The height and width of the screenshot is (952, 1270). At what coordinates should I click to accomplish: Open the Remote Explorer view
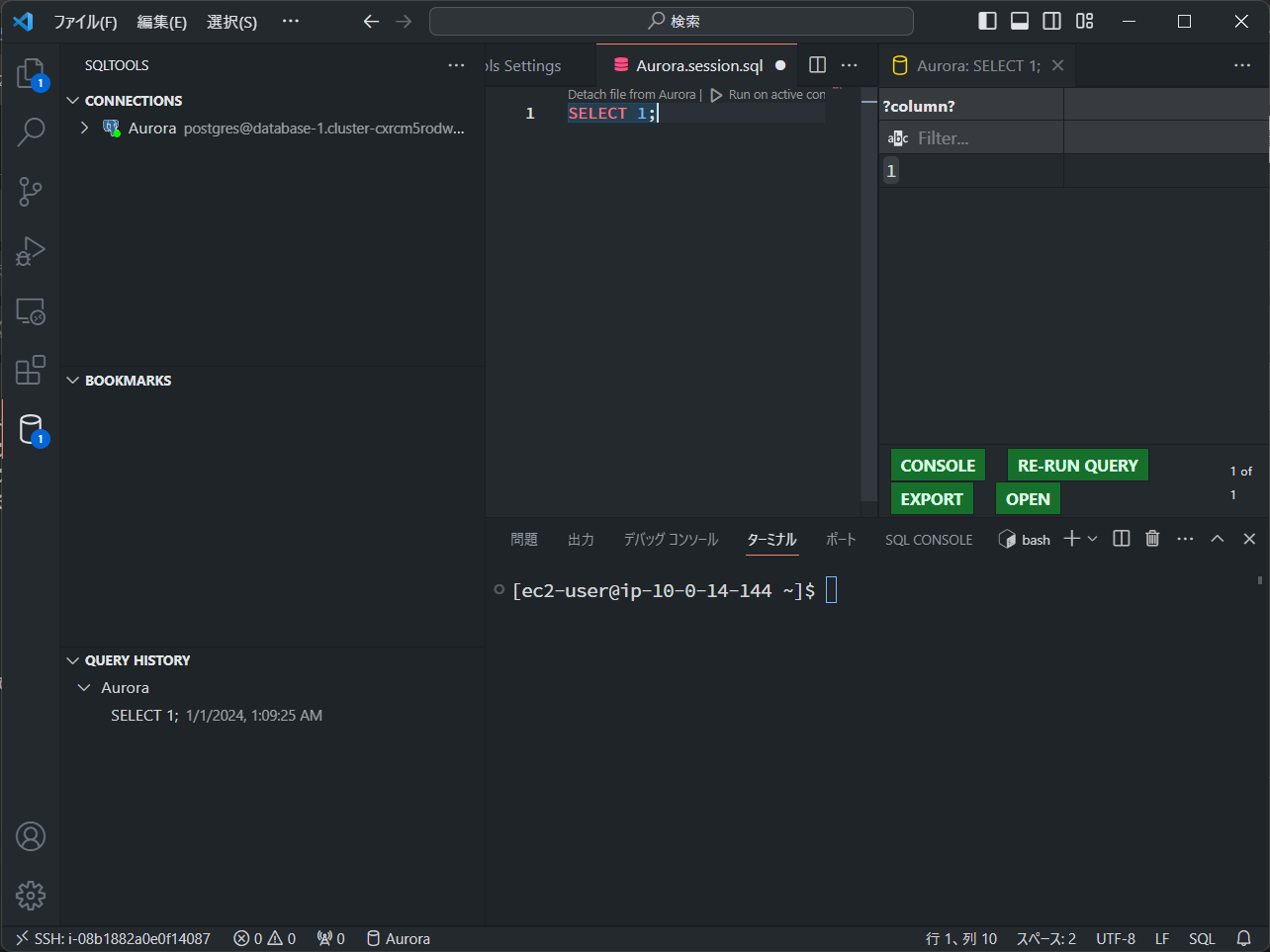point(31,311)
